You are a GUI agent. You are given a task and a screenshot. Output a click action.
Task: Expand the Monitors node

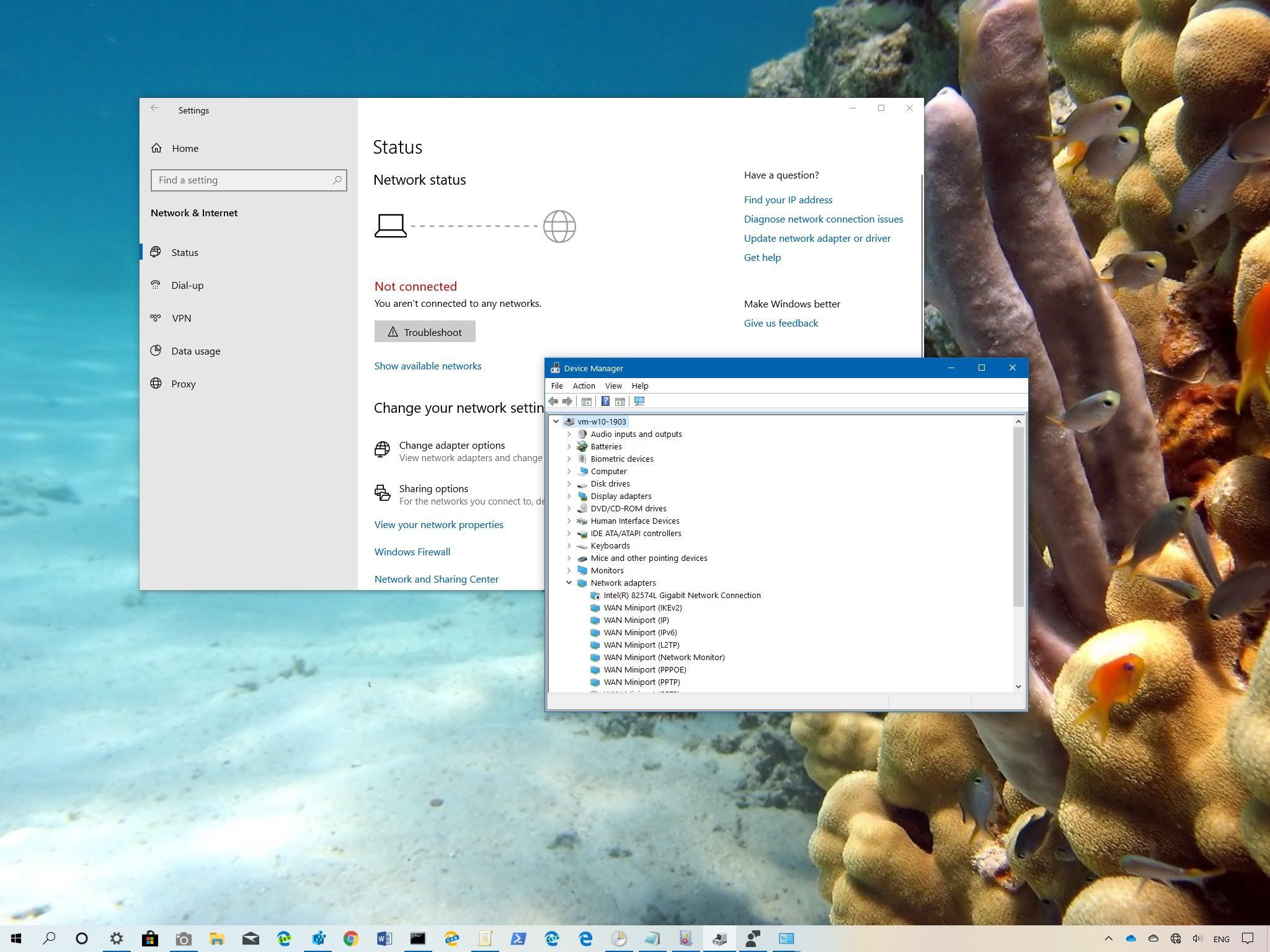(x=569, y=570)
